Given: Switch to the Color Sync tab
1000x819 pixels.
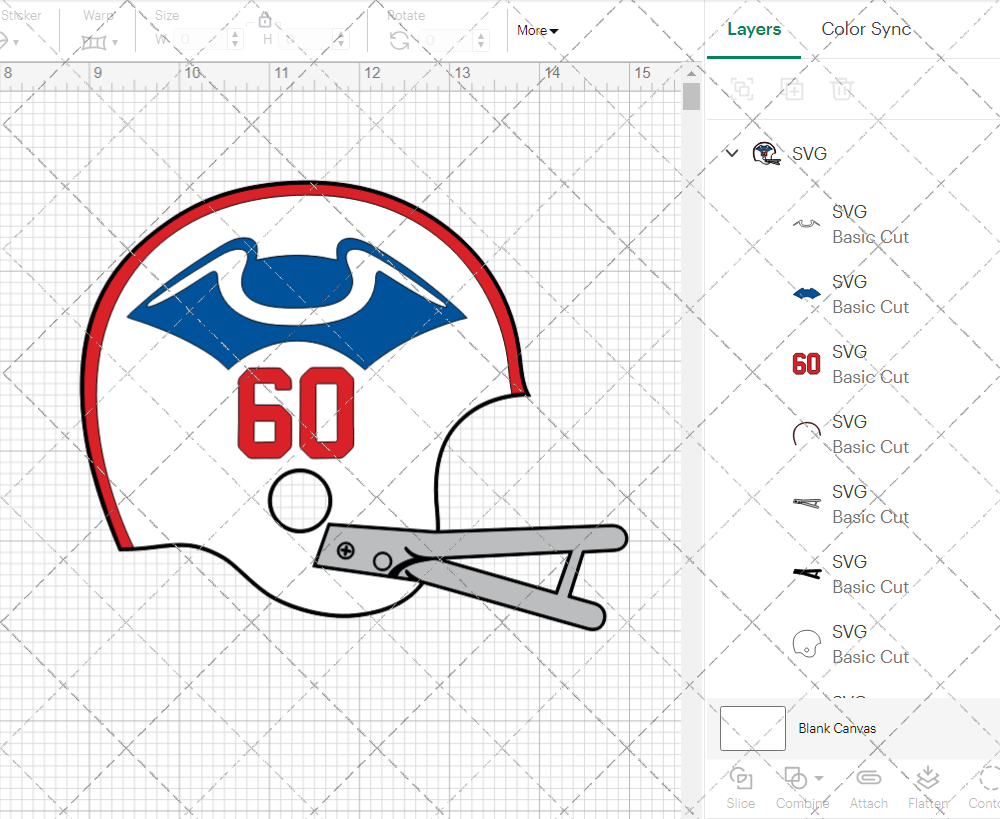Looking at the screenshot, I should (x=866, y=29).
